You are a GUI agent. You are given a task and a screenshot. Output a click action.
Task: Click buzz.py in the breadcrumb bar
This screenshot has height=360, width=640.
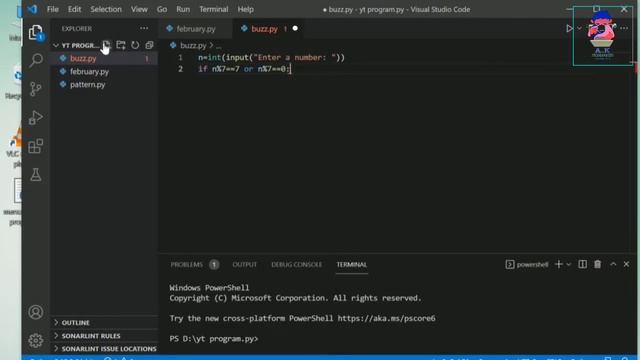[x=193, y=45]
